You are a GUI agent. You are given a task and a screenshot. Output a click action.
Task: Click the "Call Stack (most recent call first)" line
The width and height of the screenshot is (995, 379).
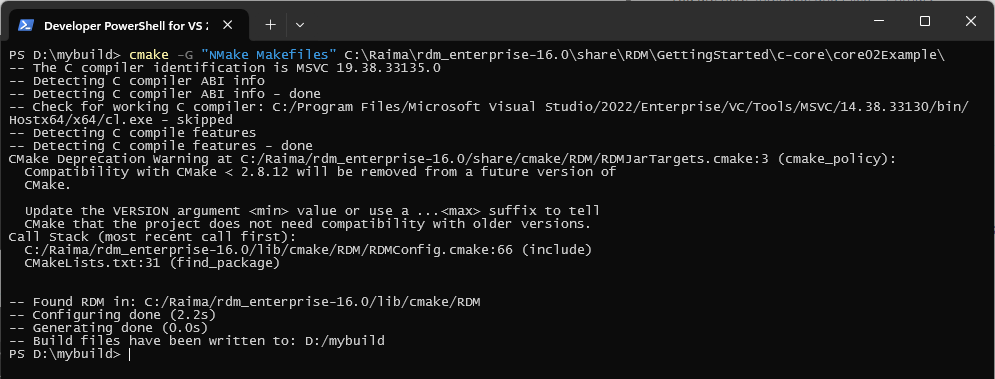[x=149, y=237]
